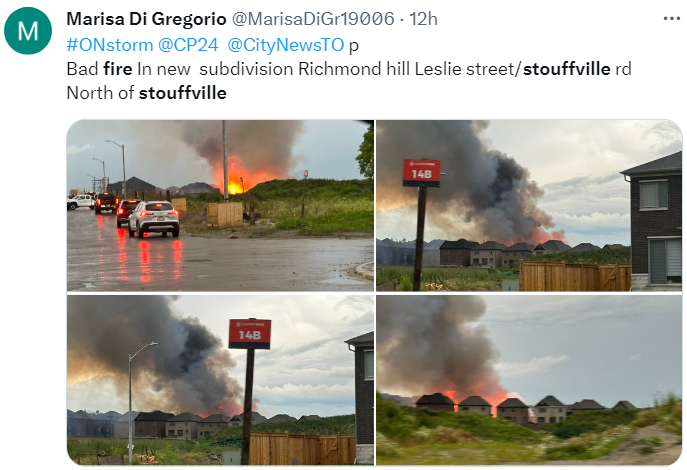Click the wooden fence in top-right photo
Image resolution: width=687 pixels, height=470 pixels.
coord(575,275)
